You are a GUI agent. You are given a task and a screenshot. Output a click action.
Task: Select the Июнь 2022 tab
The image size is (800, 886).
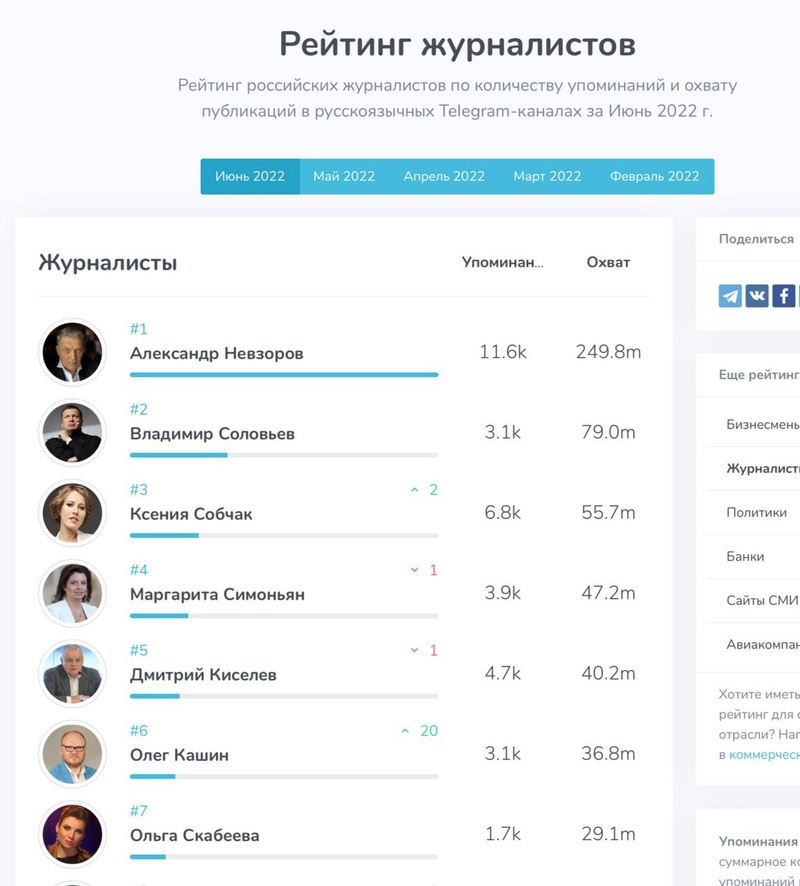[x=250, y=176]
